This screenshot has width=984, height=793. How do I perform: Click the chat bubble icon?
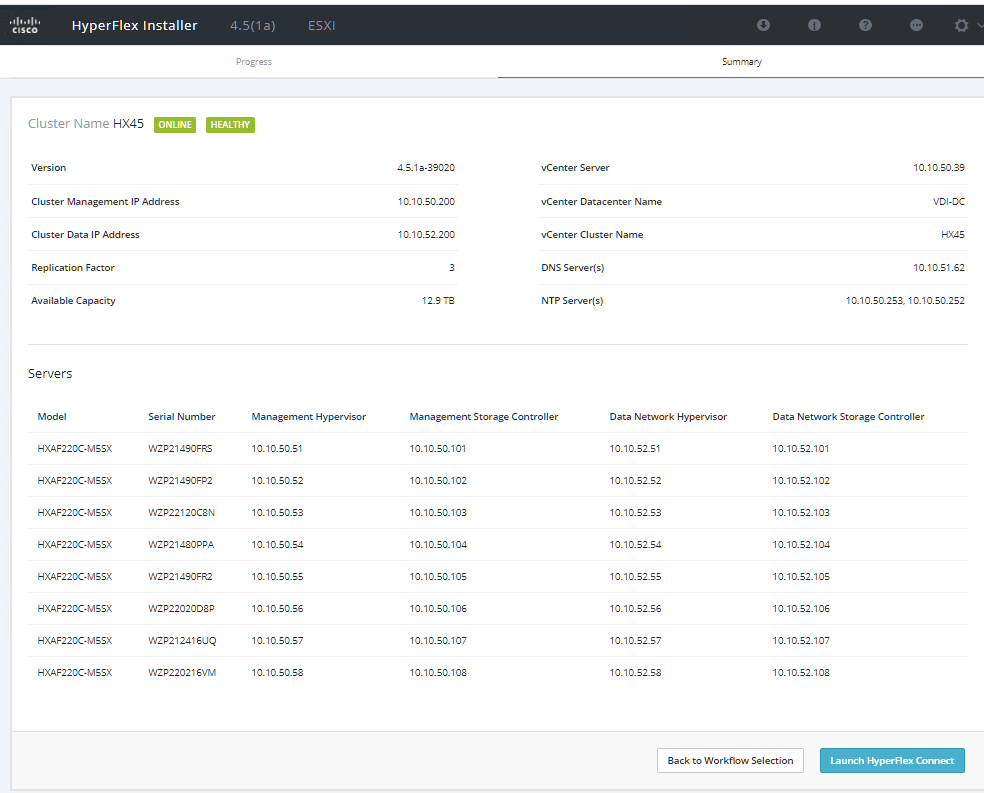[x=916, y=25]
